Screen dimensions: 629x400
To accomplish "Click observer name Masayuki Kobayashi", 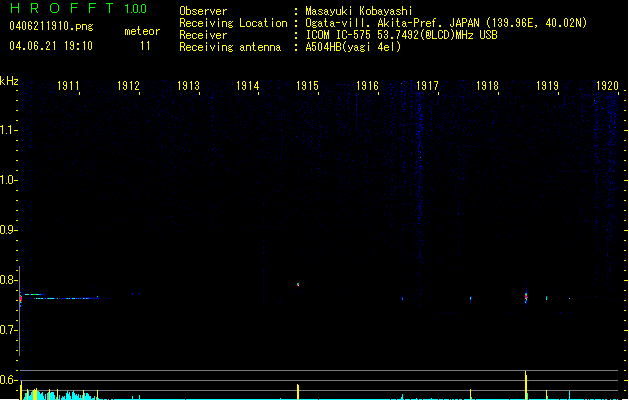I will click(x=359, y=11).
